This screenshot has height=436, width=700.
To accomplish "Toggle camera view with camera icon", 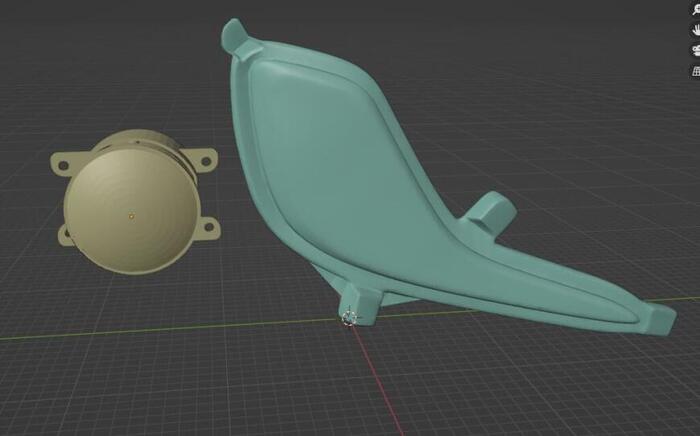I will [x=696, y=50].
